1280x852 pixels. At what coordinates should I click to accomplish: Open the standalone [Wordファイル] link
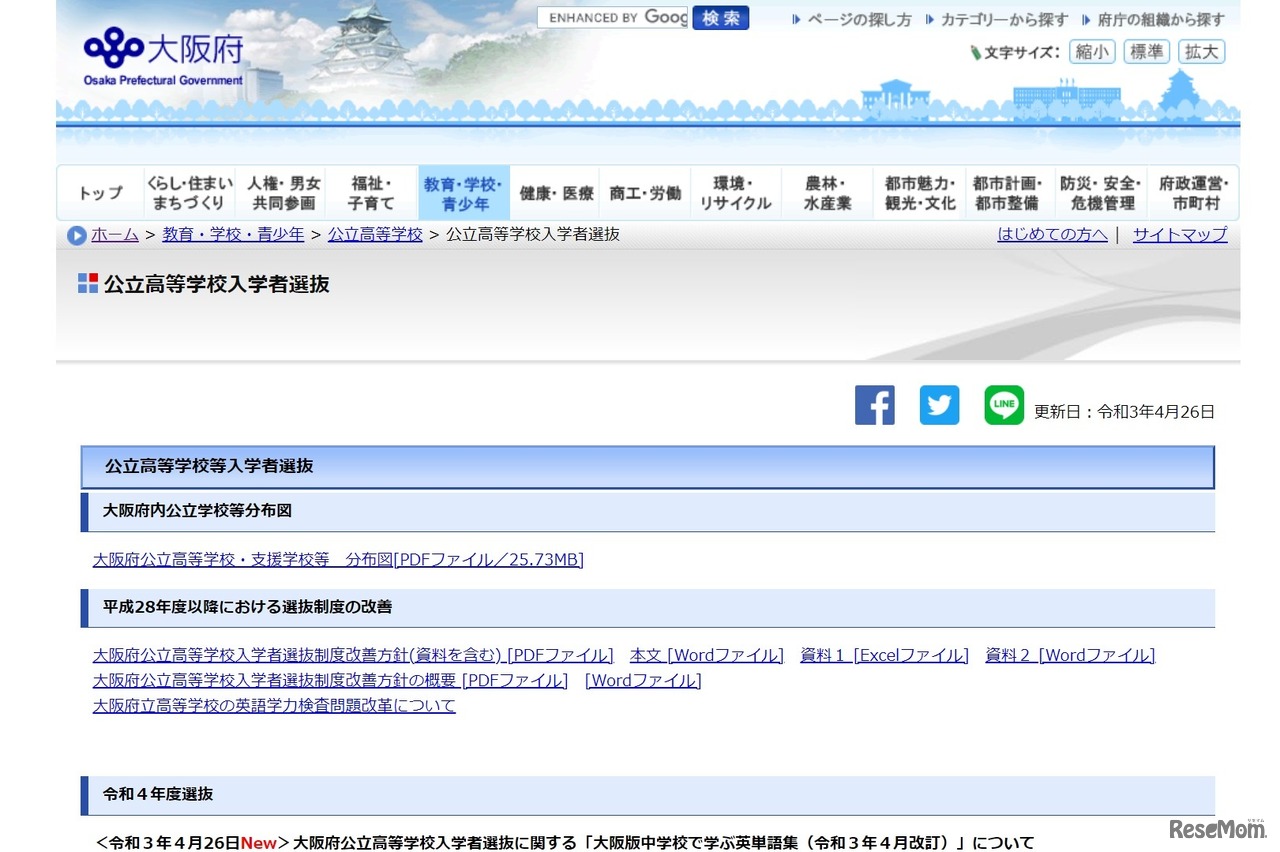643,681
